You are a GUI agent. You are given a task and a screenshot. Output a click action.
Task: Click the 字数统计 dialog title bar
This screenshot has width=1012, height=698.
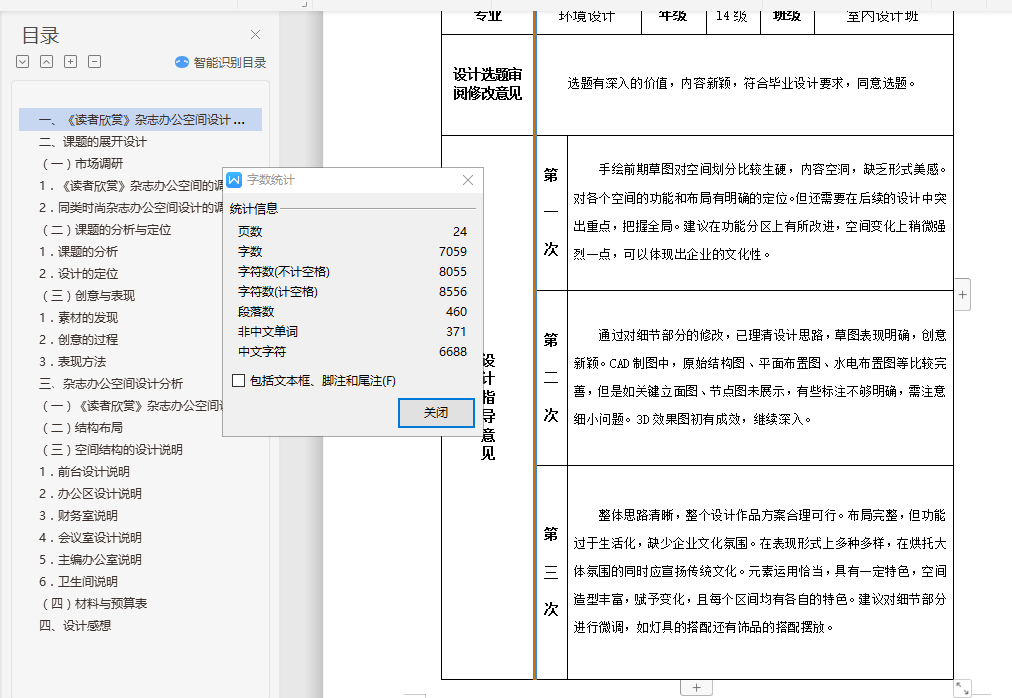pyautogui.click(x=352, y=180)
